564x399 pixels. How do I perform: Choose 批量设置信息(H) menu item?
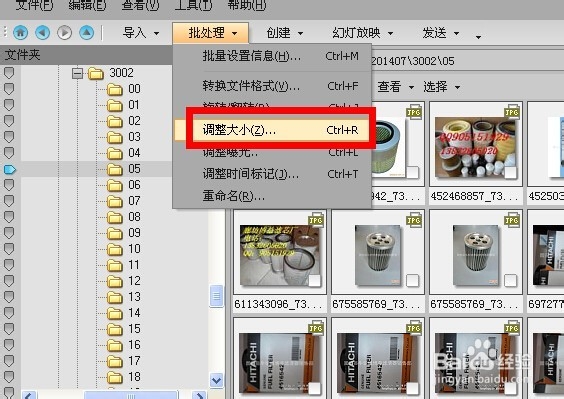(x=272, y=56)
